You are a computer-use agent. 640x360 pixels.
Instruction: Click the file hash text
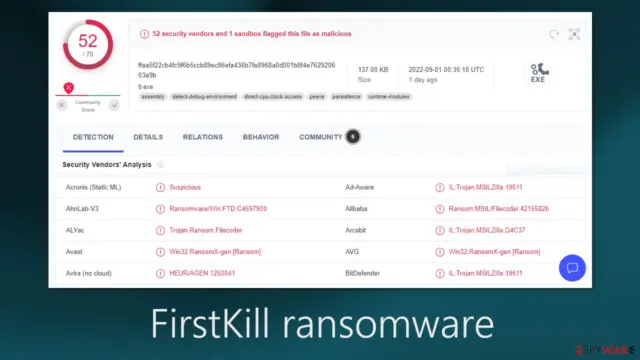[236, 70]
